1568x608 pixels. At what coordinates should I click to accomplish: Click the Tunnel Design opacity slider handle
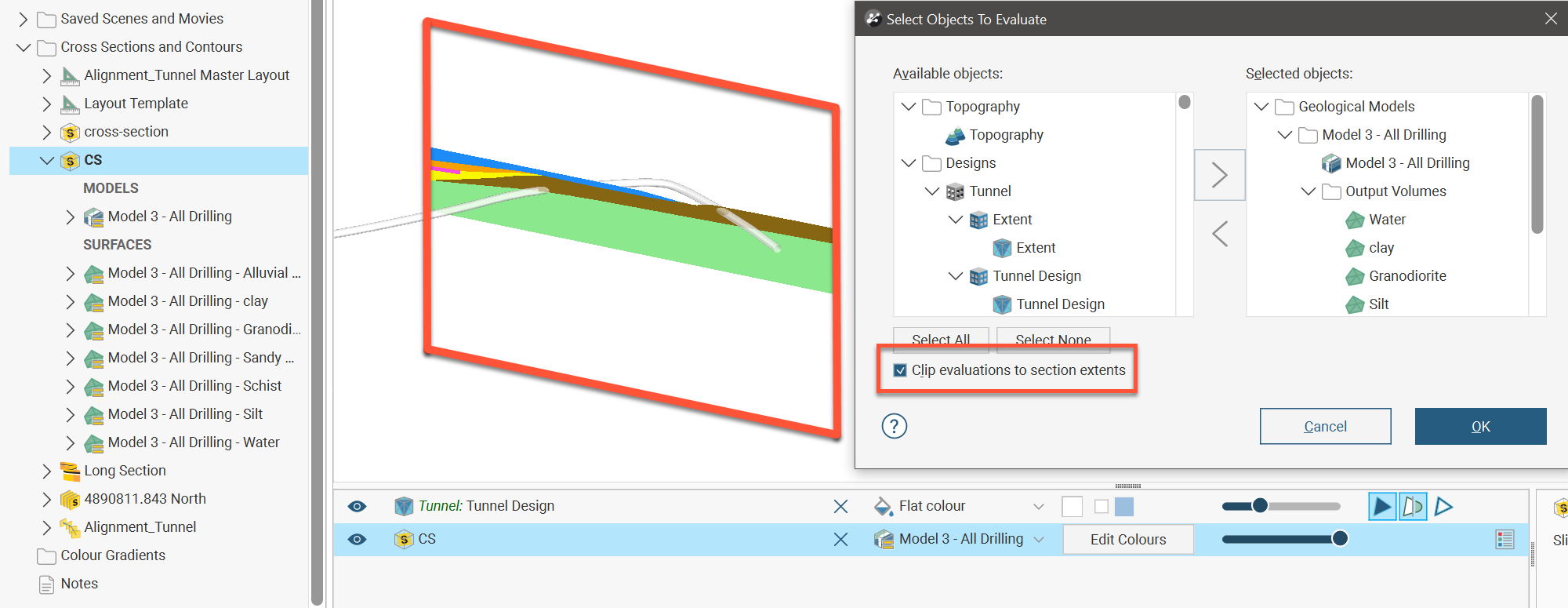[1260, 506]
